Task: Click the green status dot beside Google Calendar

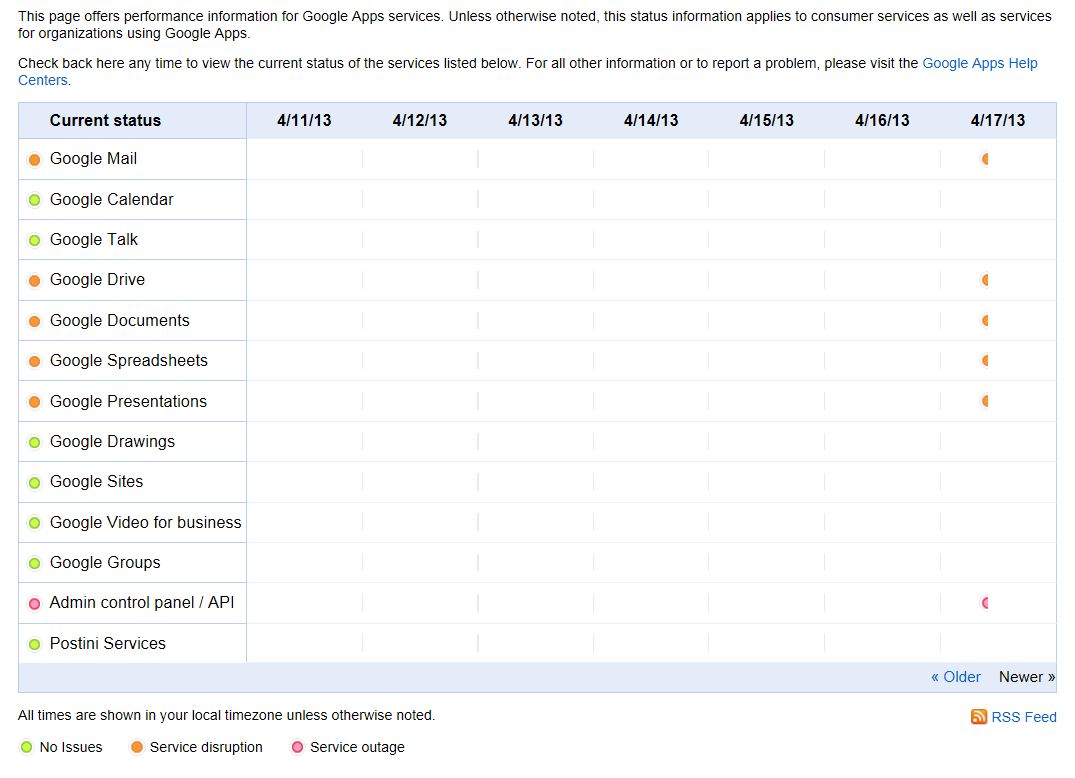Action: 34,200
